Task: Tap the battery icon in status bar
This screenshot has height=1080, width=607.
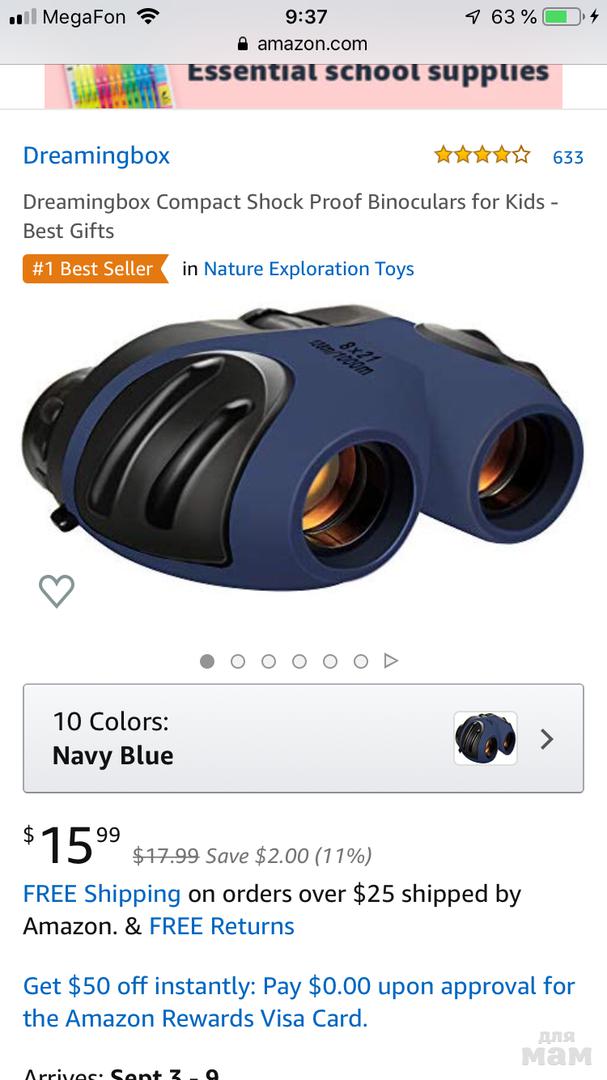Action: pos(563,17)
